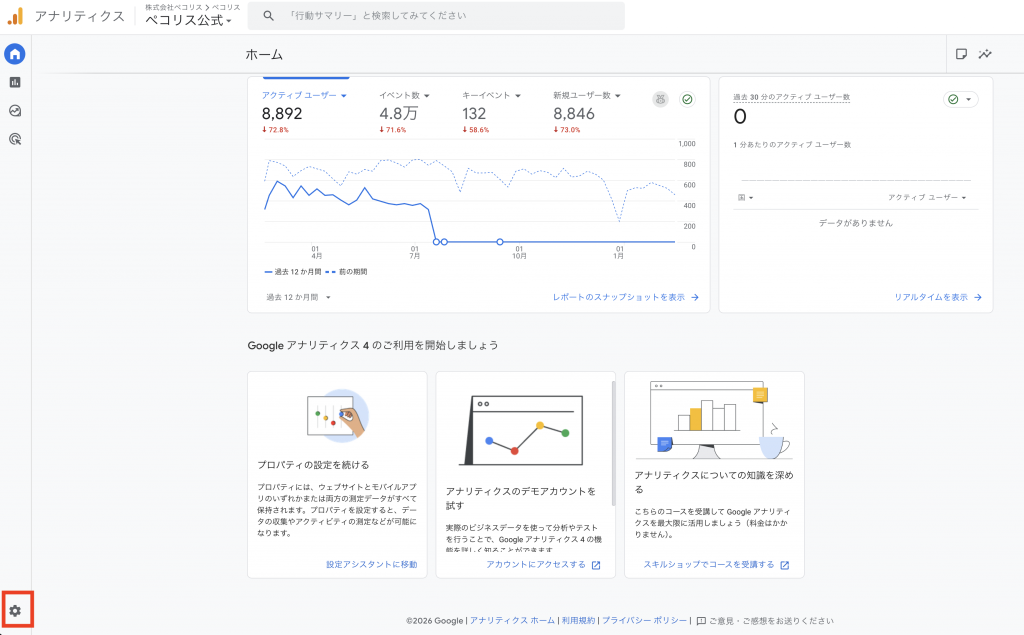Open the Home icon in sidebar

[15, 54]
